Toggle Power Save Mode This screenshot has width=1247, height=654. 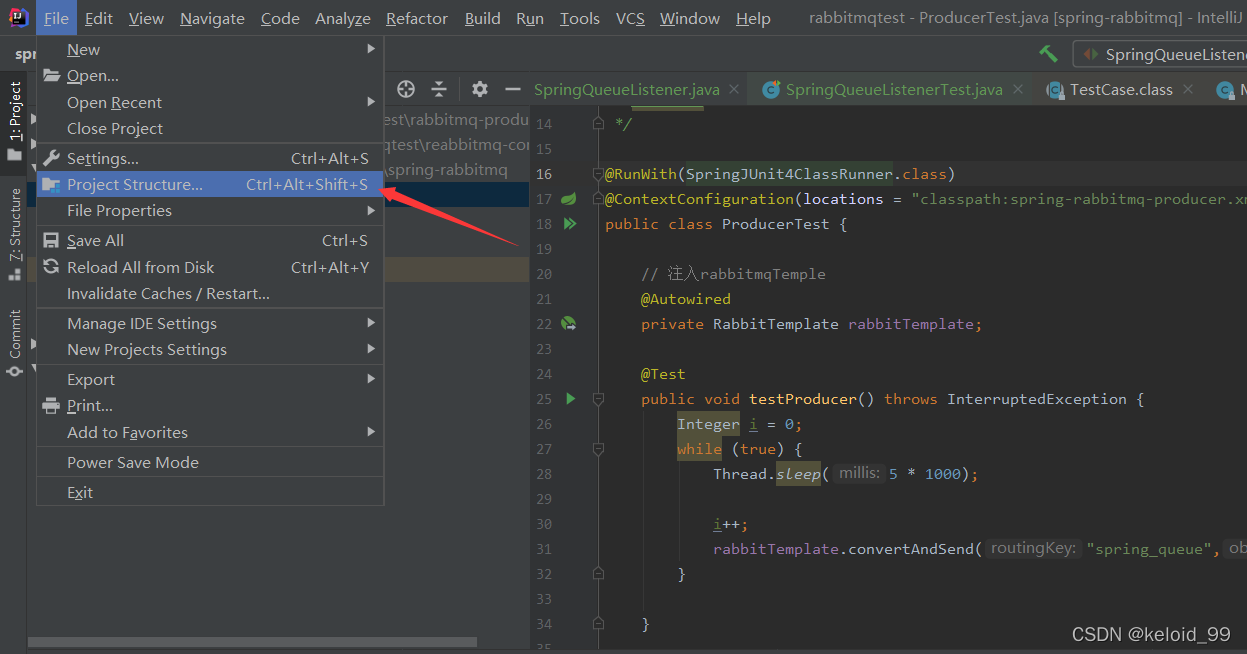[x=210, y=462]
